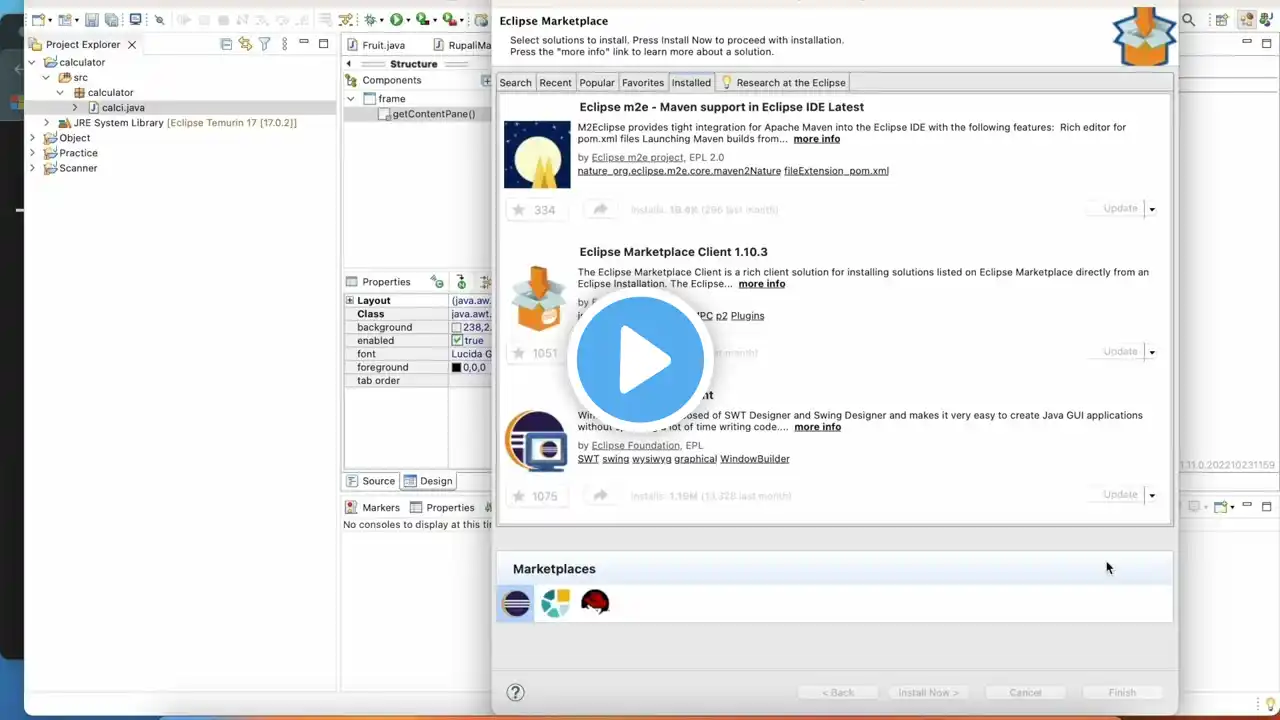1280x720 pixels.
Task: Click the background property color swatch
Action: [457, 327]
